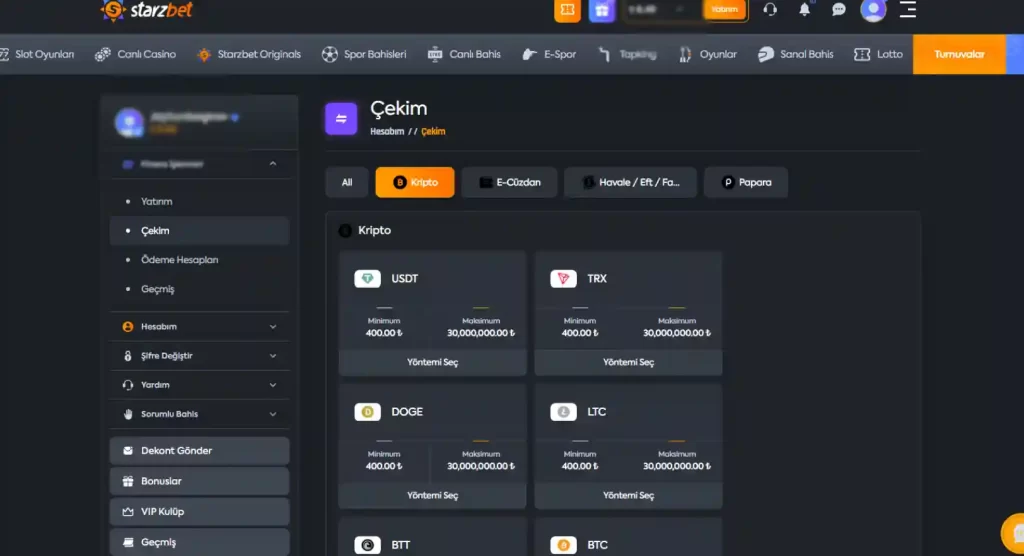Select the Kripto filter tab

click(x=415, y=182)
